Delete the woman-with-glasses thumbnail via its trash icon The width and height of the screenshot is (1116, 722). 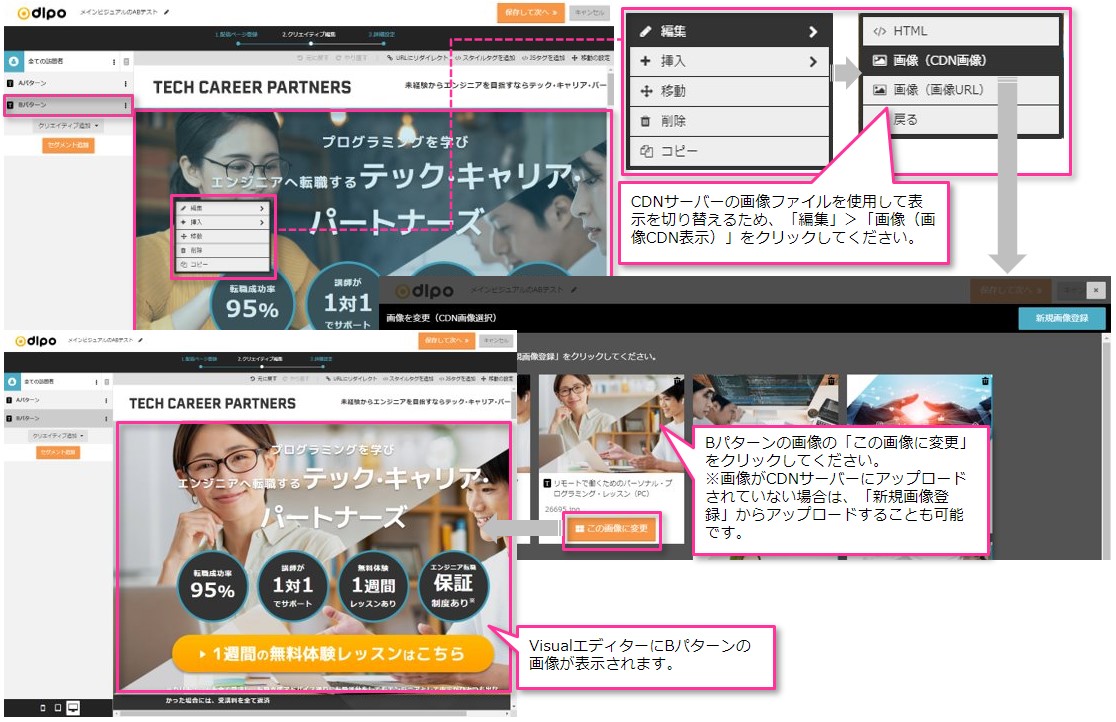click(677, 381)
